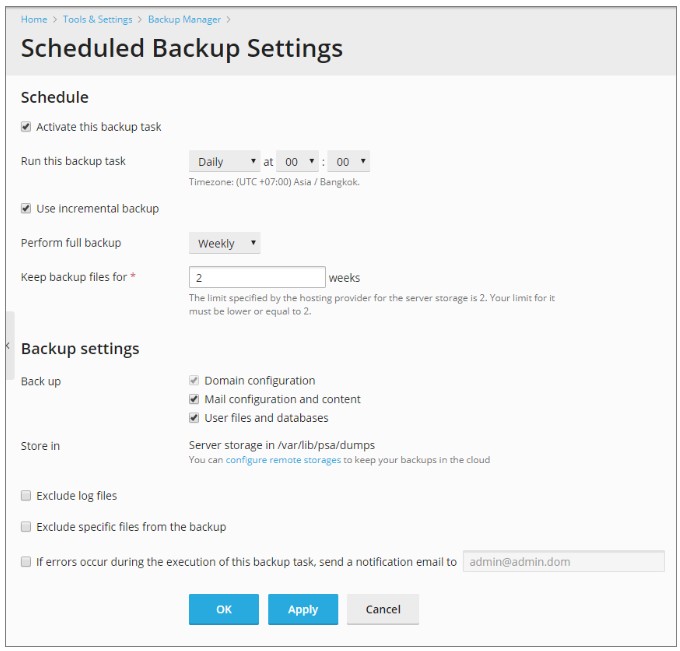Toggle the Activate this backup task checkbox
This screenshot has width=680, height=651.
coord(26,127)
